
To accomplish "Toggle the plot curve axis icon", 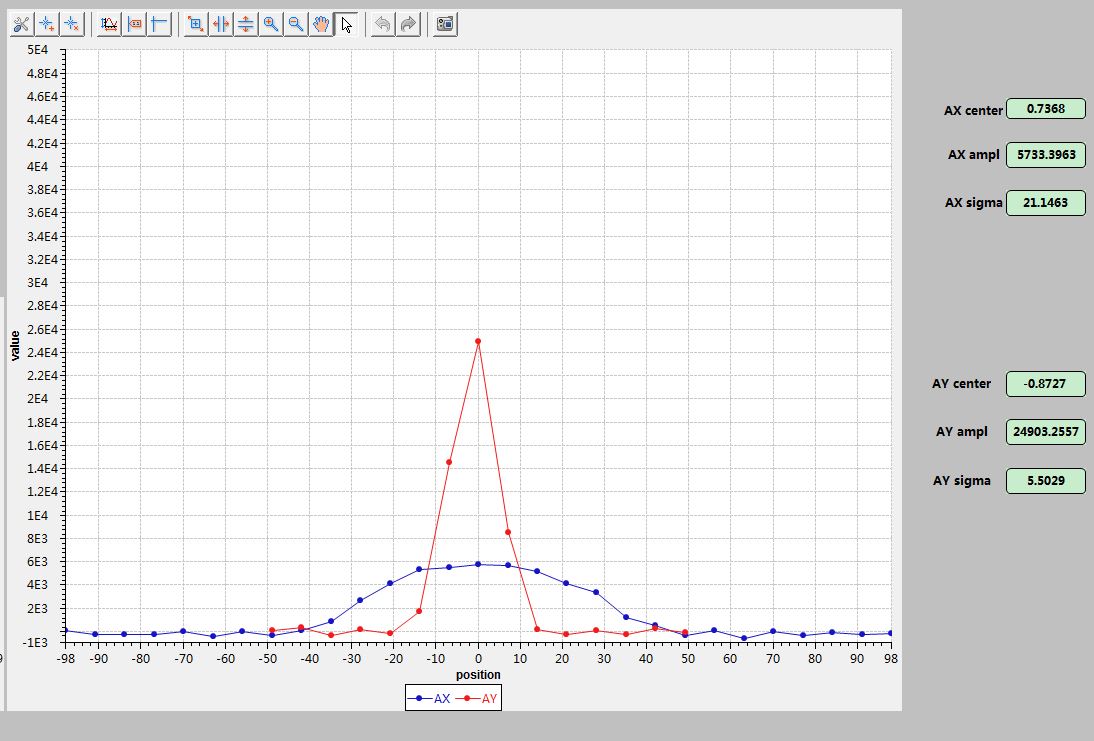I will click(x=110, y=24).
